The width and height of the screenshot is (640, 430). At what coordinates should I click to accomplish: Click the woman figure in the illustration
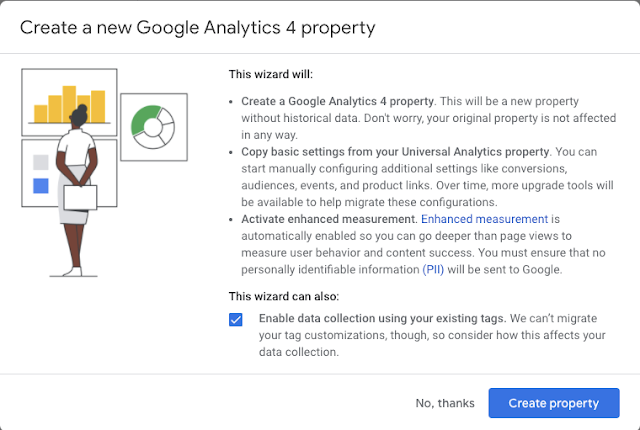(x=77, y=190)
